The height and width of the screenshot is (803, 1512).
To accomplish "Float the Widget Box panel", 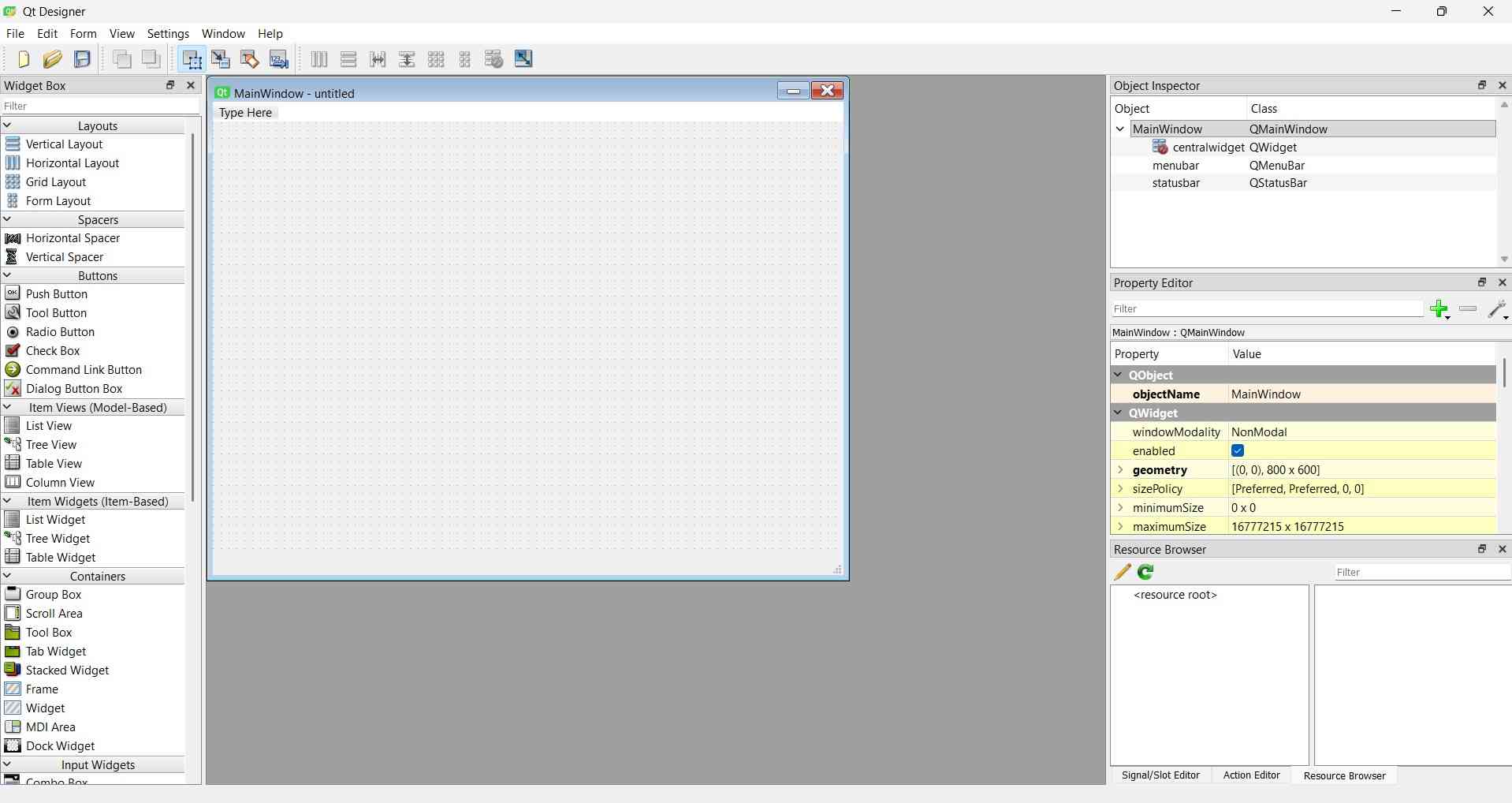I will 170,85.
